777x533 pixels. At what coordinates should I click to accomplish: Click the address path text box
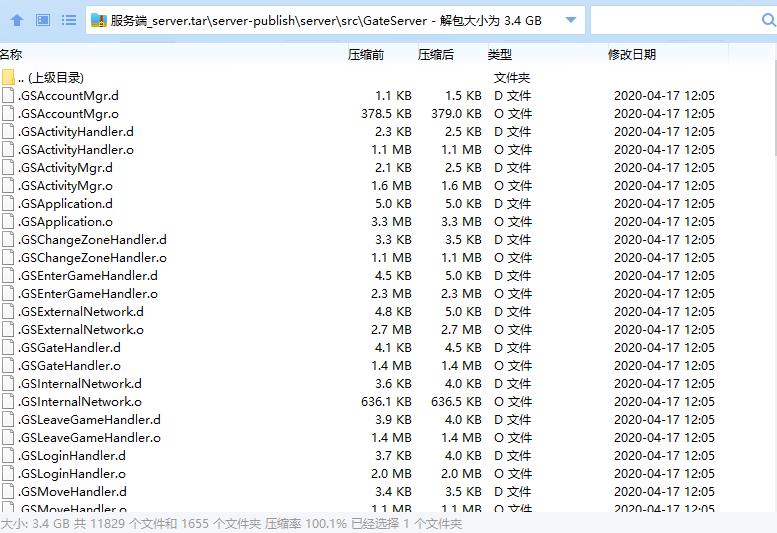point(330,20)
